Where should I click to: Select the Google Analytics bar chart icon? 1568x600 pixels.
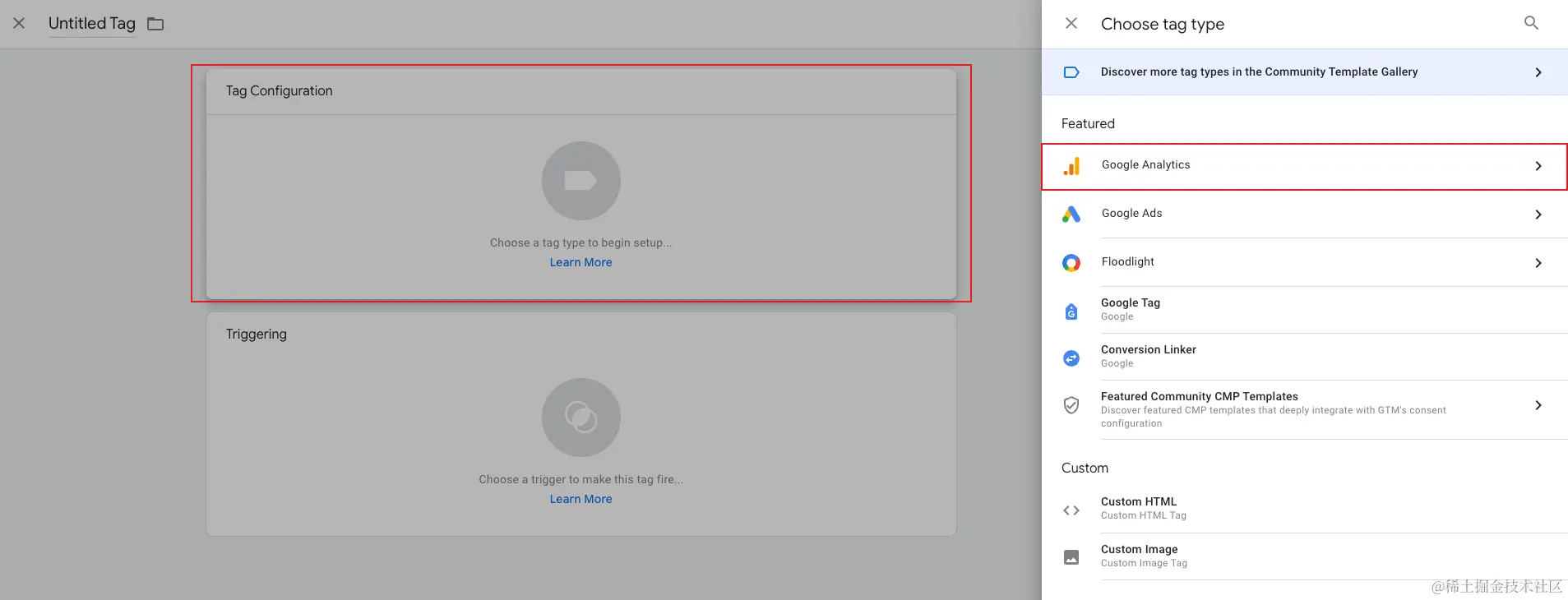[1071, 167]
